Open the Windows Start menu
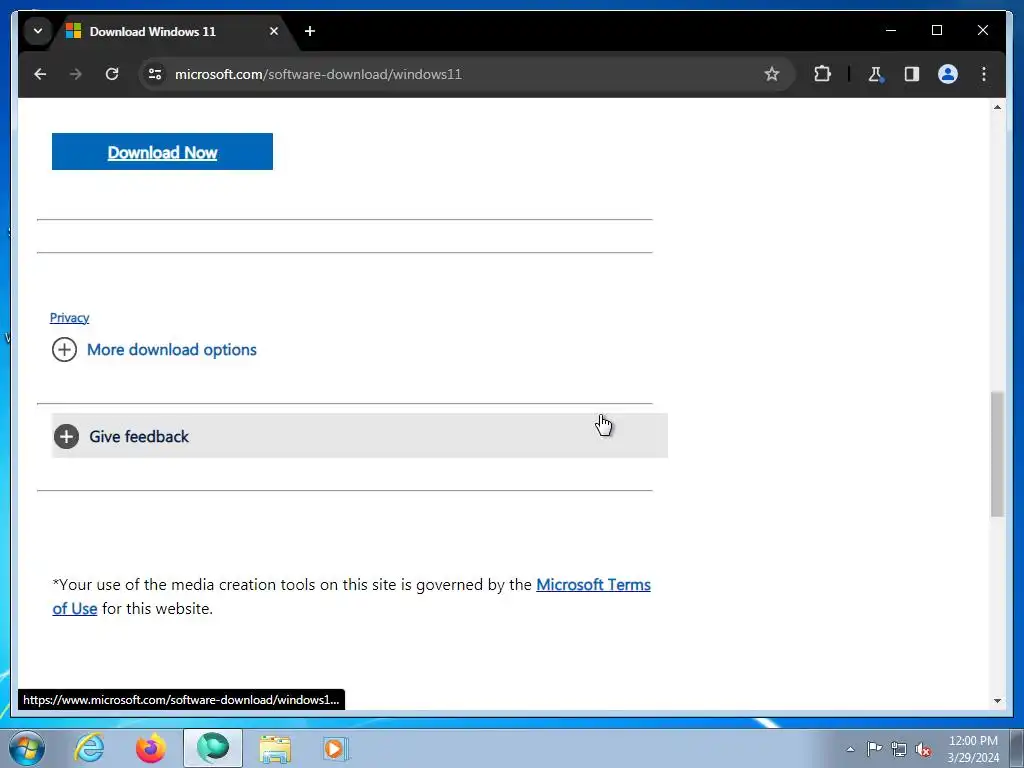Image resolution: width=1024 pixels, height=768 pixels. tap(27, 748)
